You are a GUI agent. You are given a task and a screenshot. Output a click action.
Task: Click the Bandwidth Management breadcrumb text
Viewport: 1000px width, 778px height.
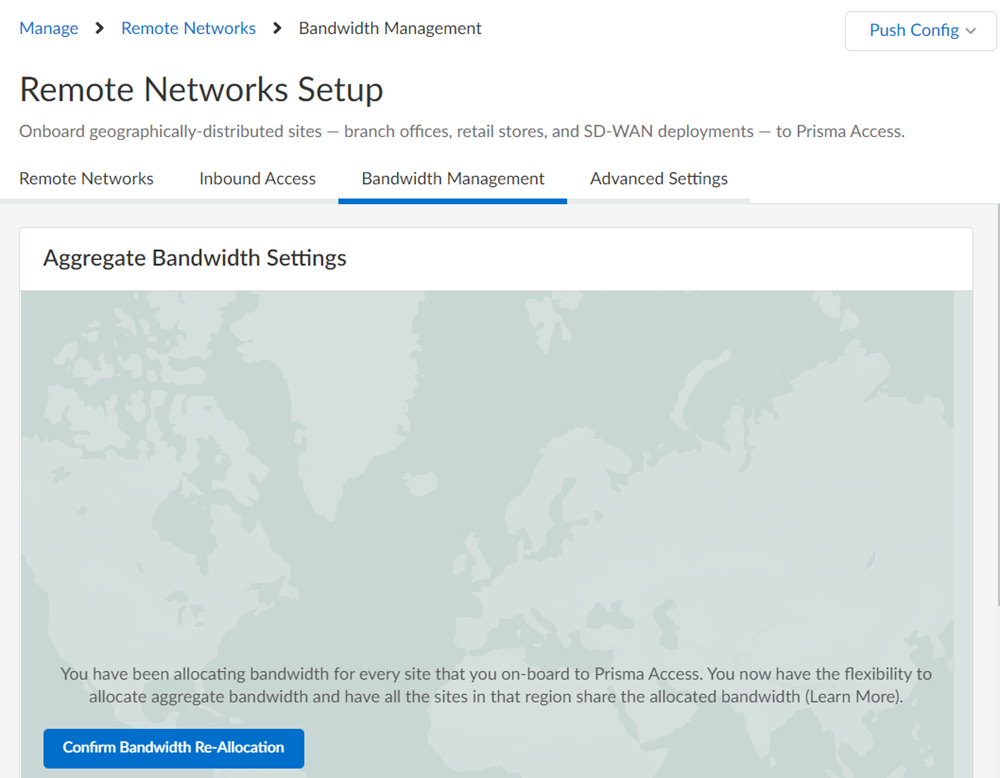click(390, 28)
